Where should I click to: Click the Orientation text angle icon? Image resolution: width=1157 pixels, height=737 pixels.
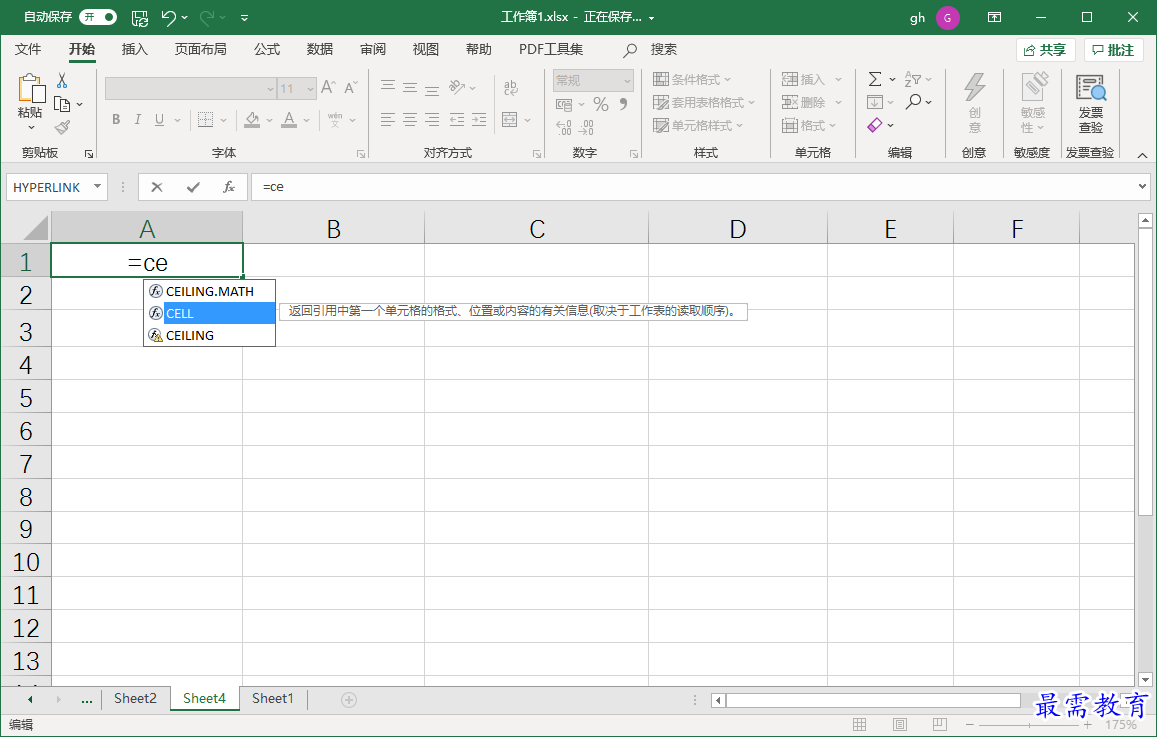point(457,87)
